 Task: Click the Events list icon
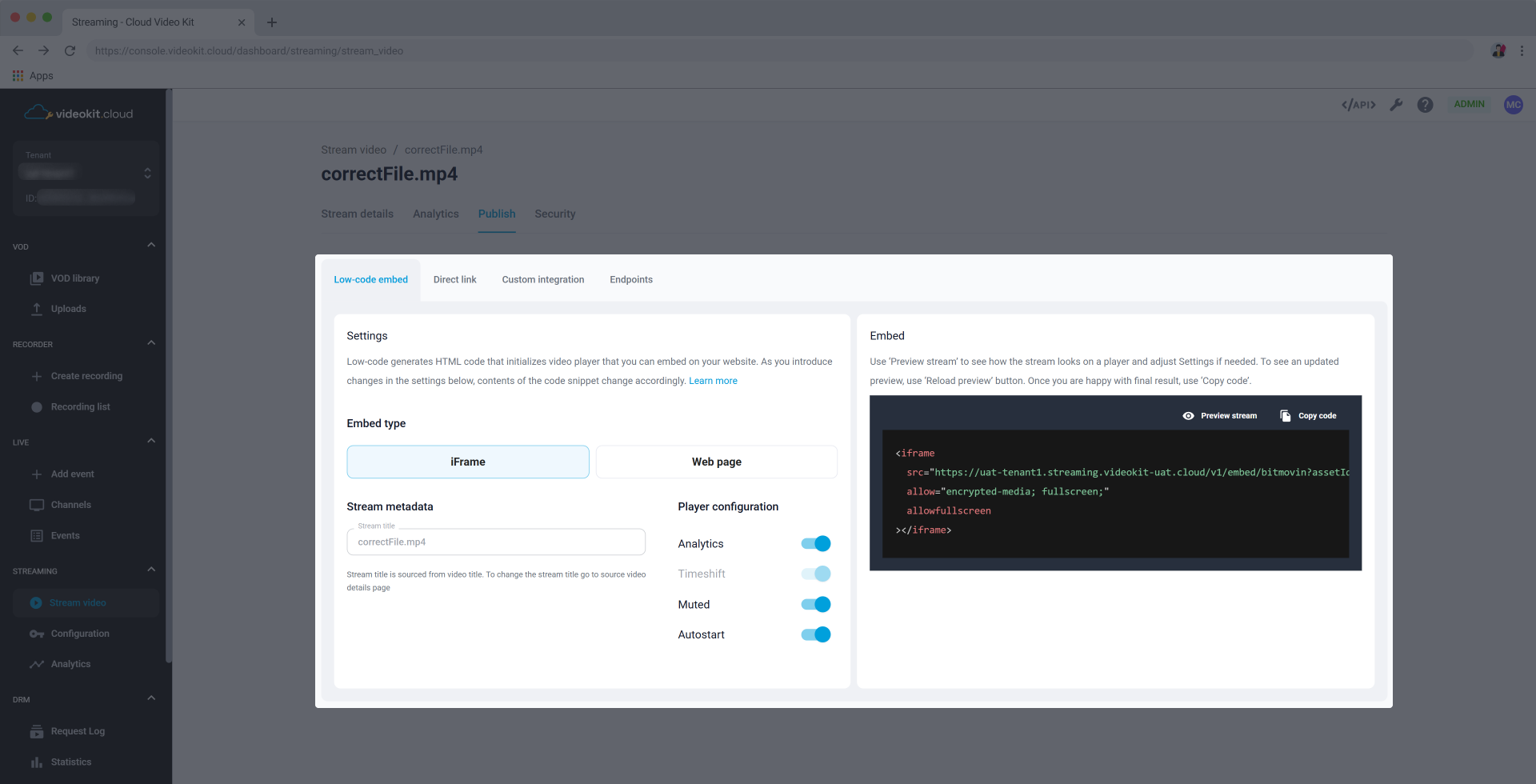pos(37,536)
